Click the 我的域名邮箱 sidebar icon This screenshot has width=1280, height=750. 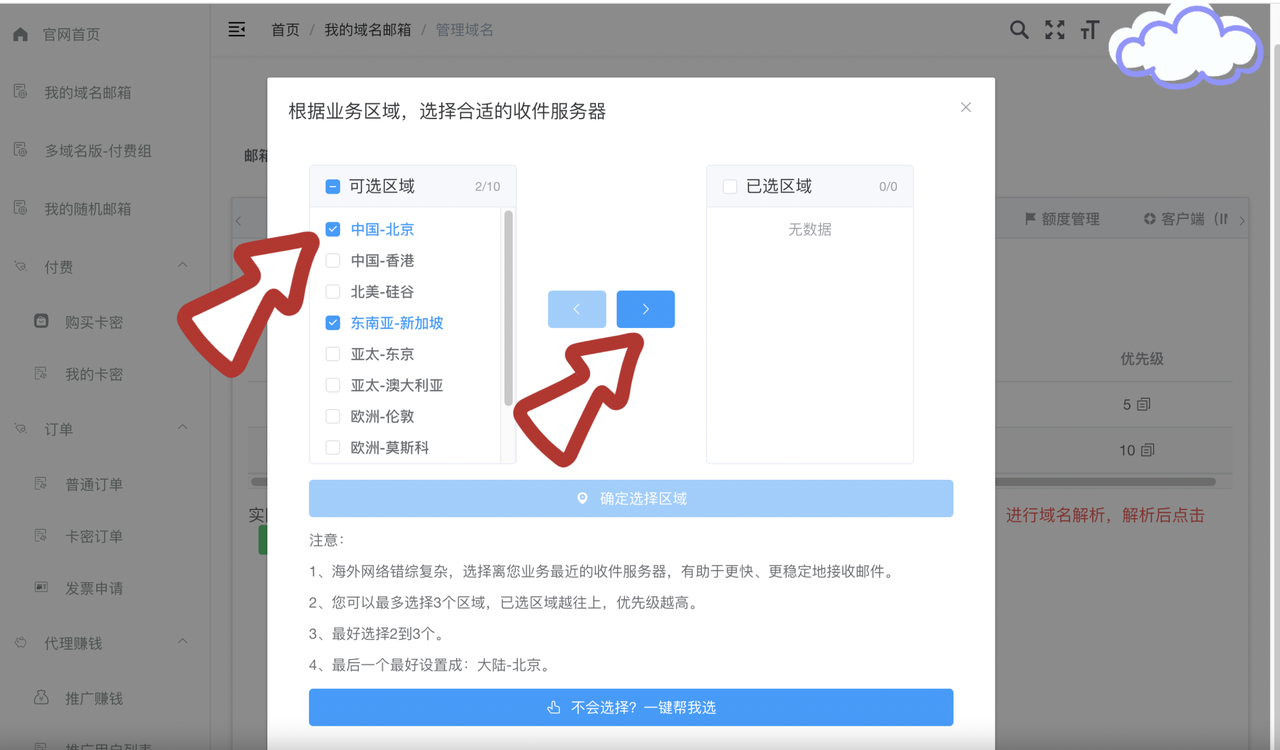(20, 92)
